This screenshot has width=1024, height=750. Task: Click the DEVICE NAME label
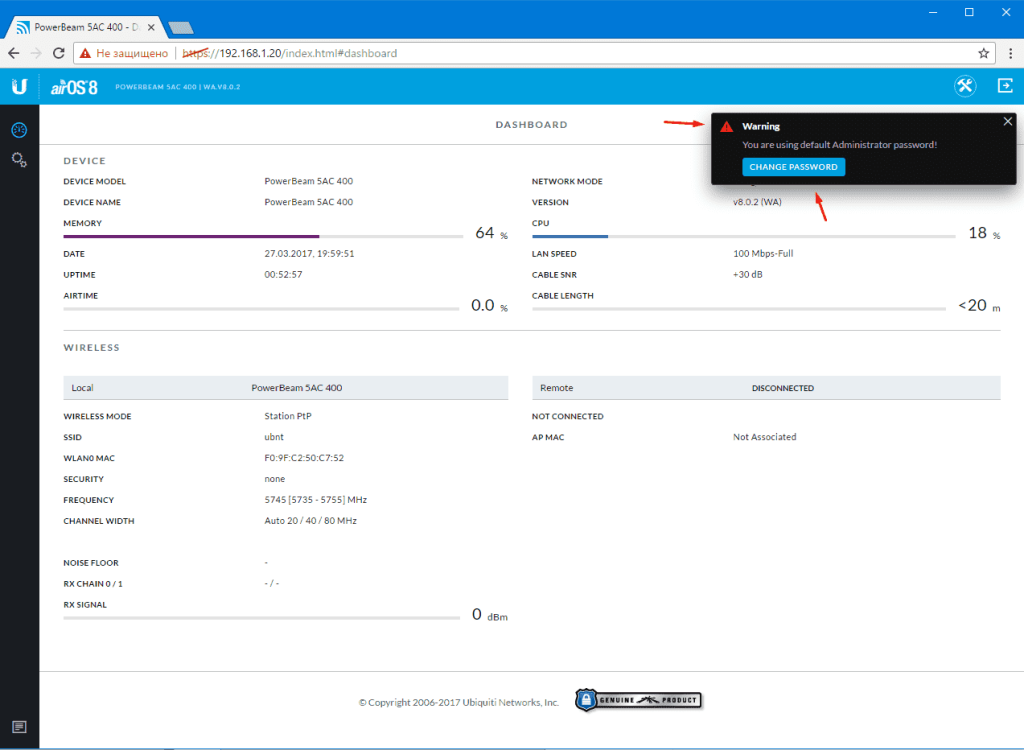(x=92, y=202)
